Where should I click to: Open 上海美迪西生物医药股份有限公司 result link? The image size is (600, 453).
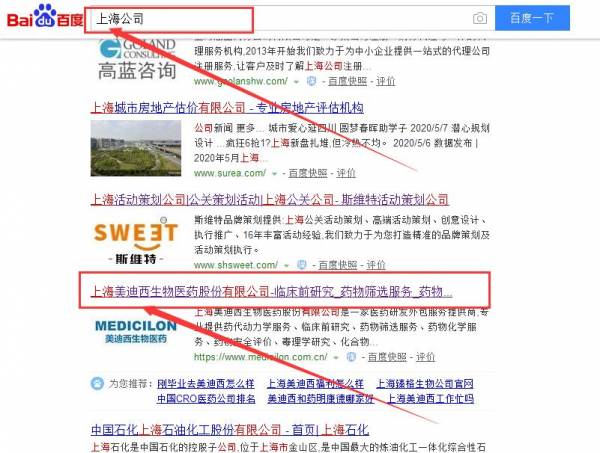271,292
